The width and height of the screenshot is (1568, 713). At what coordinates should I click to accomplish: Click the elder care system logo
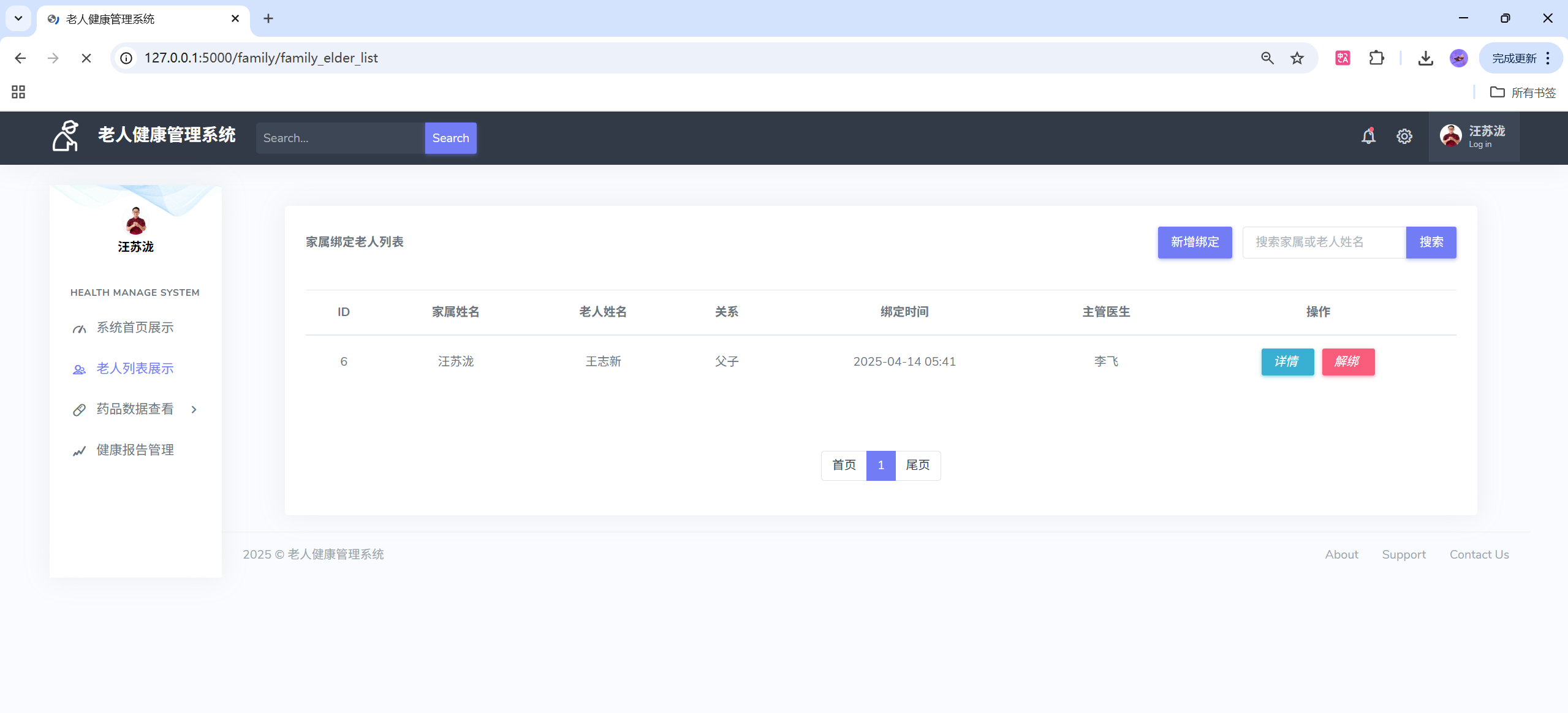[66, 135]
